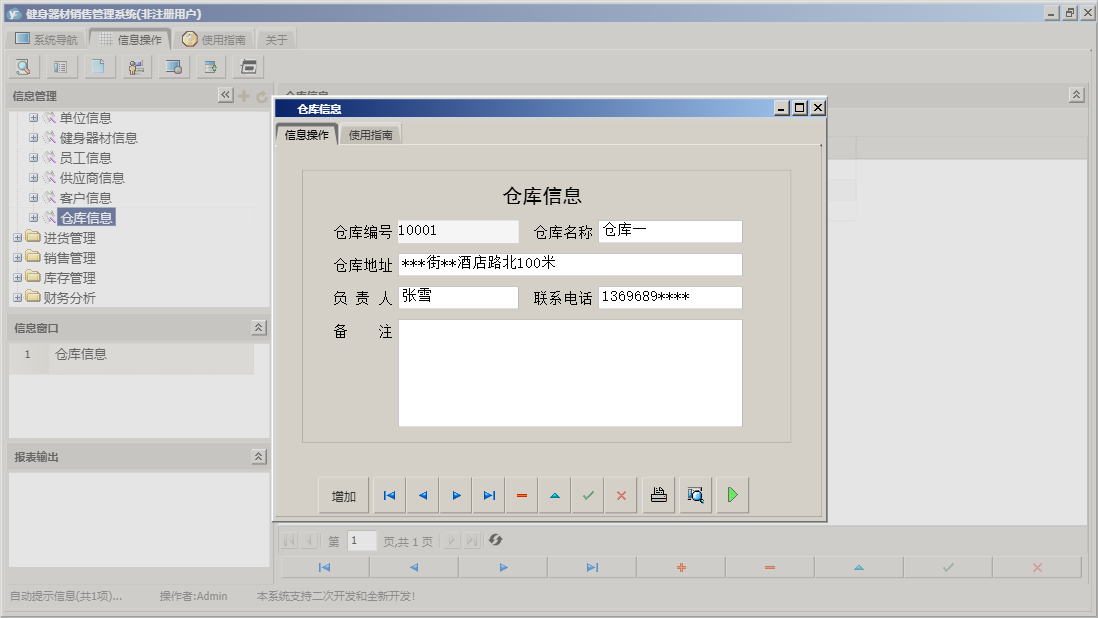Collapse the 报表输出 panel

coord(258,454)
